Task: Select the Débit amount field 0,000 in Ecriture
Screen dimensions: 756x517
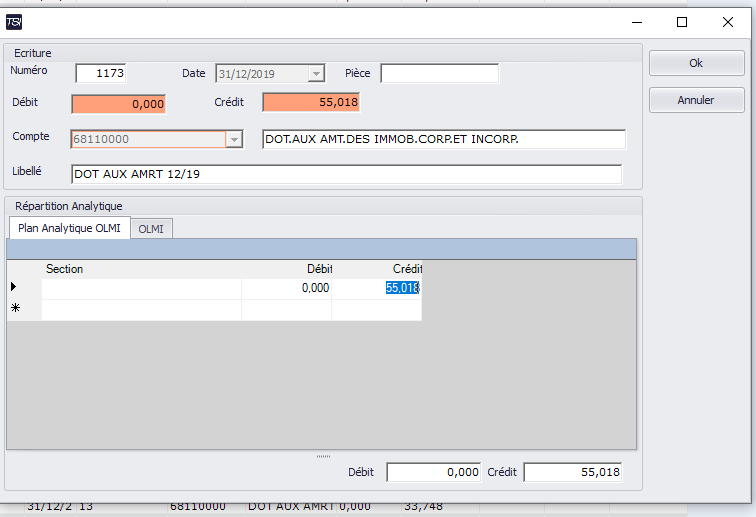Action: [x=119, y=104]
